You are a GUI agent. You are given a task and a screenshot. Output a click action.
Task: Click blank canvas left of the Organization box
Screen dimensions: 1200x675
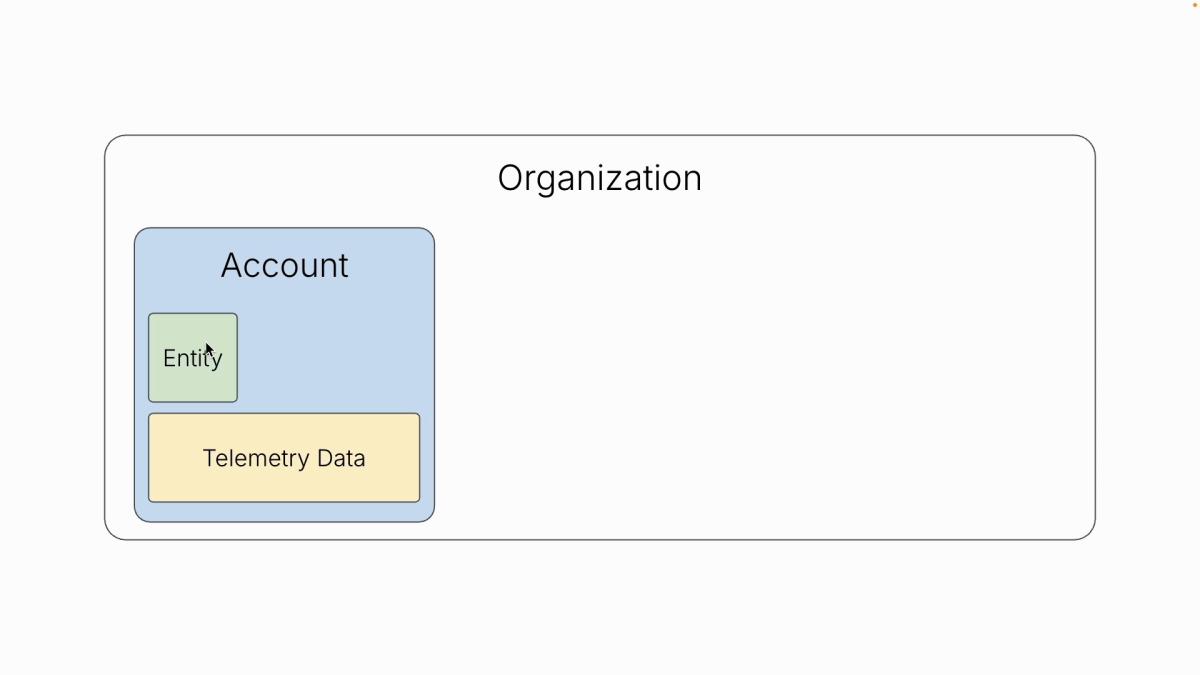coord(50,340)
